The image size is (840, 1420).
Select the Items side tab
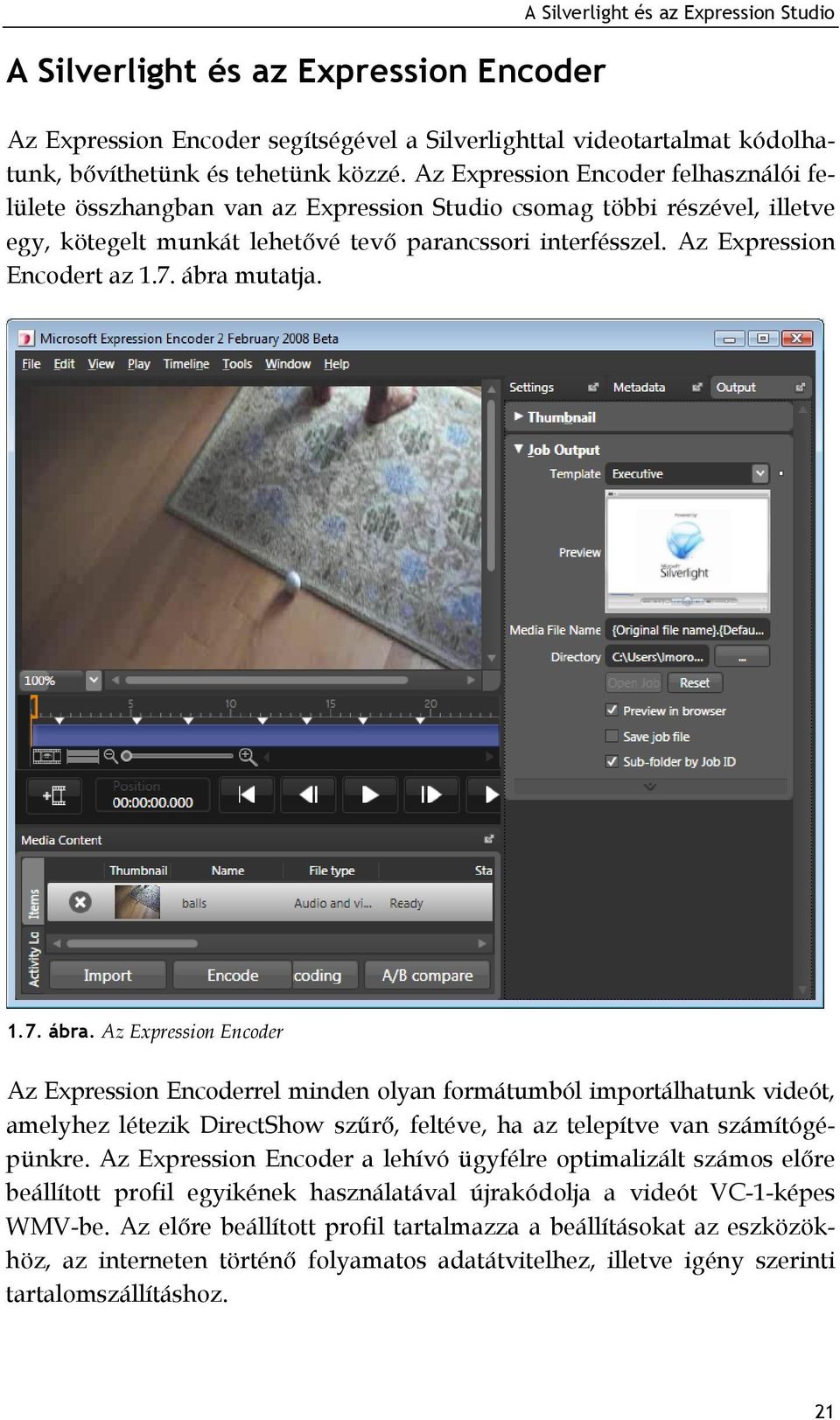33,891
